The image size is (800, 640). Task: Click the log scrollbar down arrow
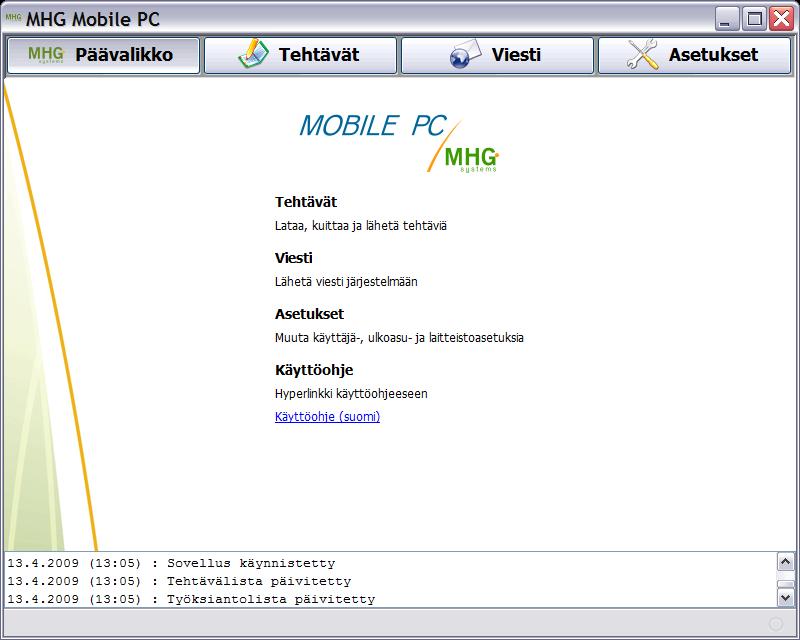click(785, 597)
